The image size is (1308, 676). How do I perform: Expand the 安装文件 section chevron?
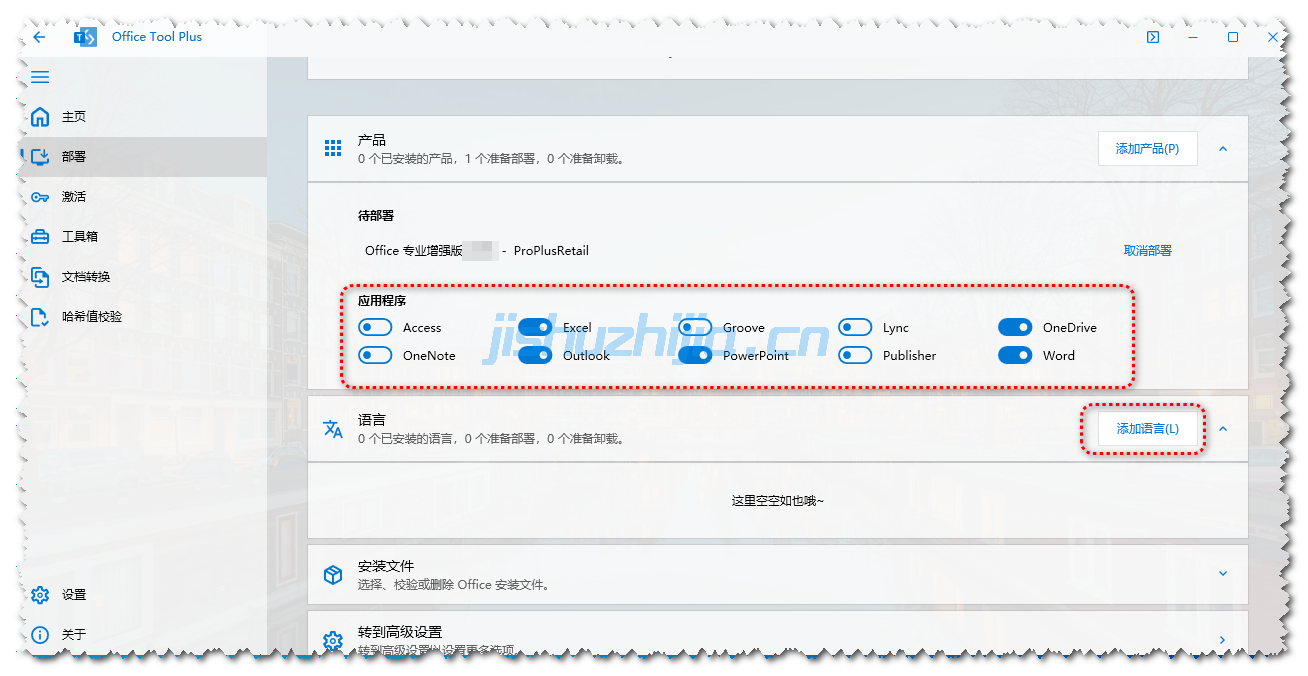[1222, 574]
